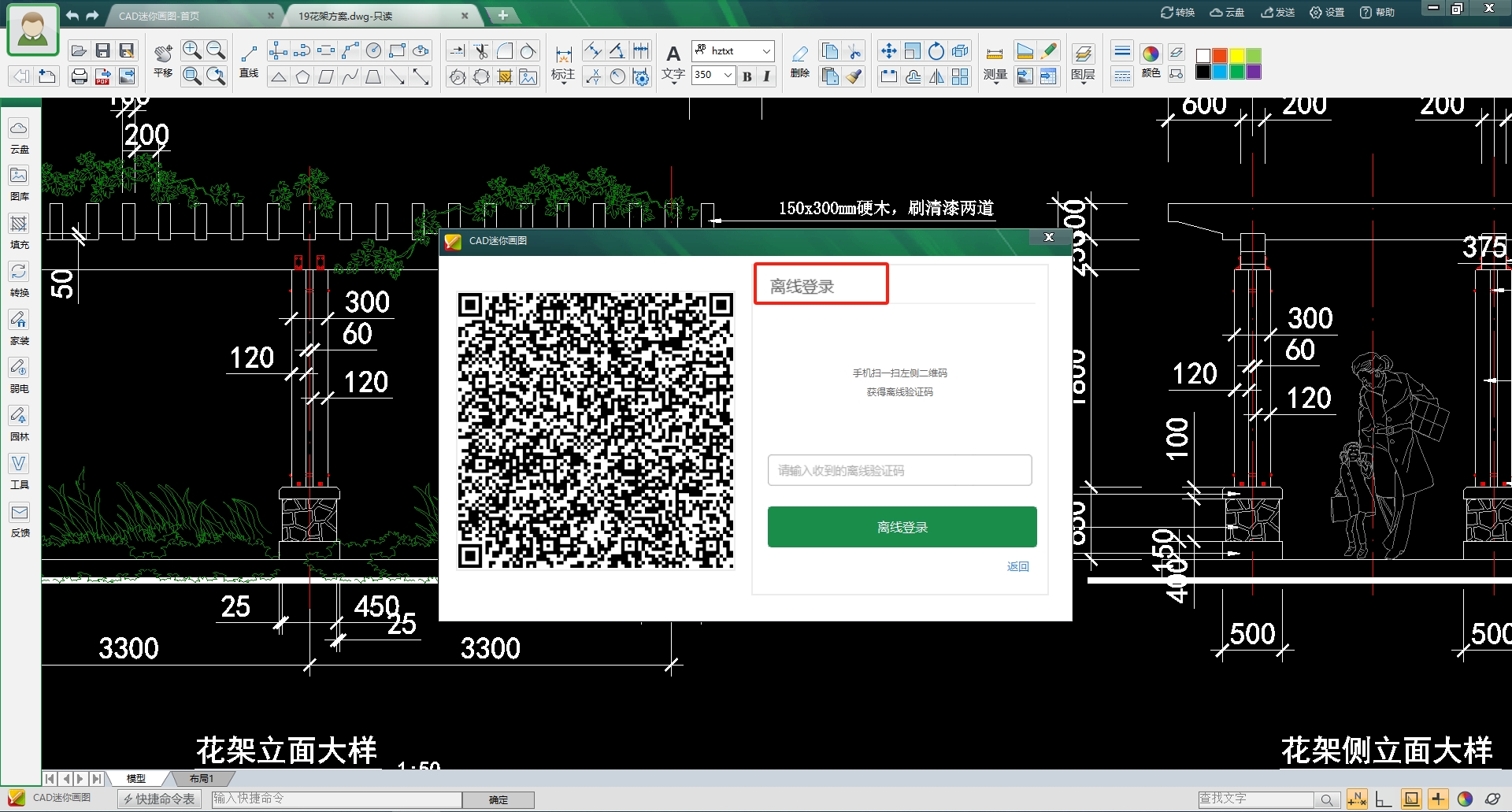Insert image icon in toolbar
This screenshot has height=812, width=1512.
coord(528,76)
